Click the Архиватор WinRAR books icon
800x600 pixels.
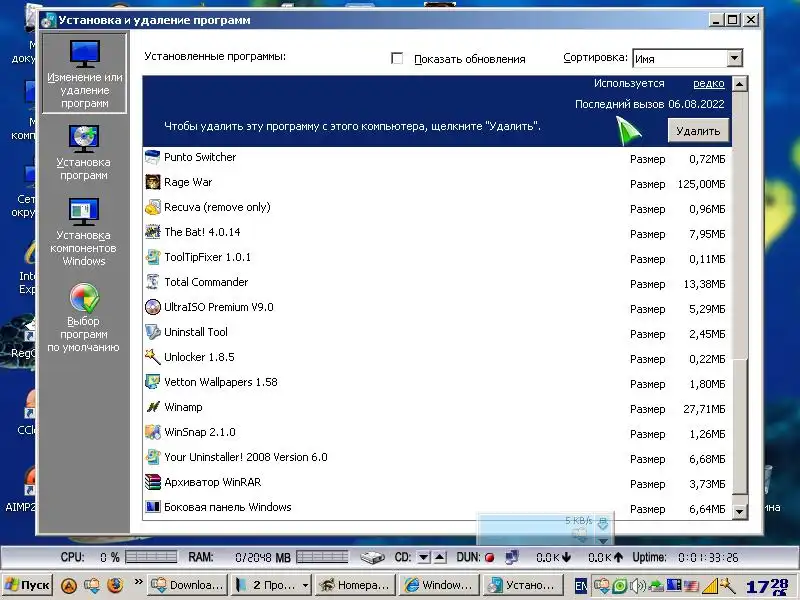click(153, 482)
